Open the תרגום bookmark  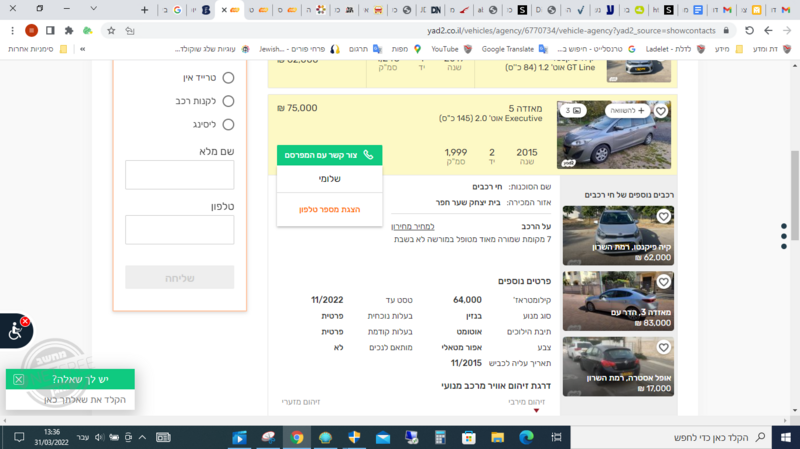[365, 49]
